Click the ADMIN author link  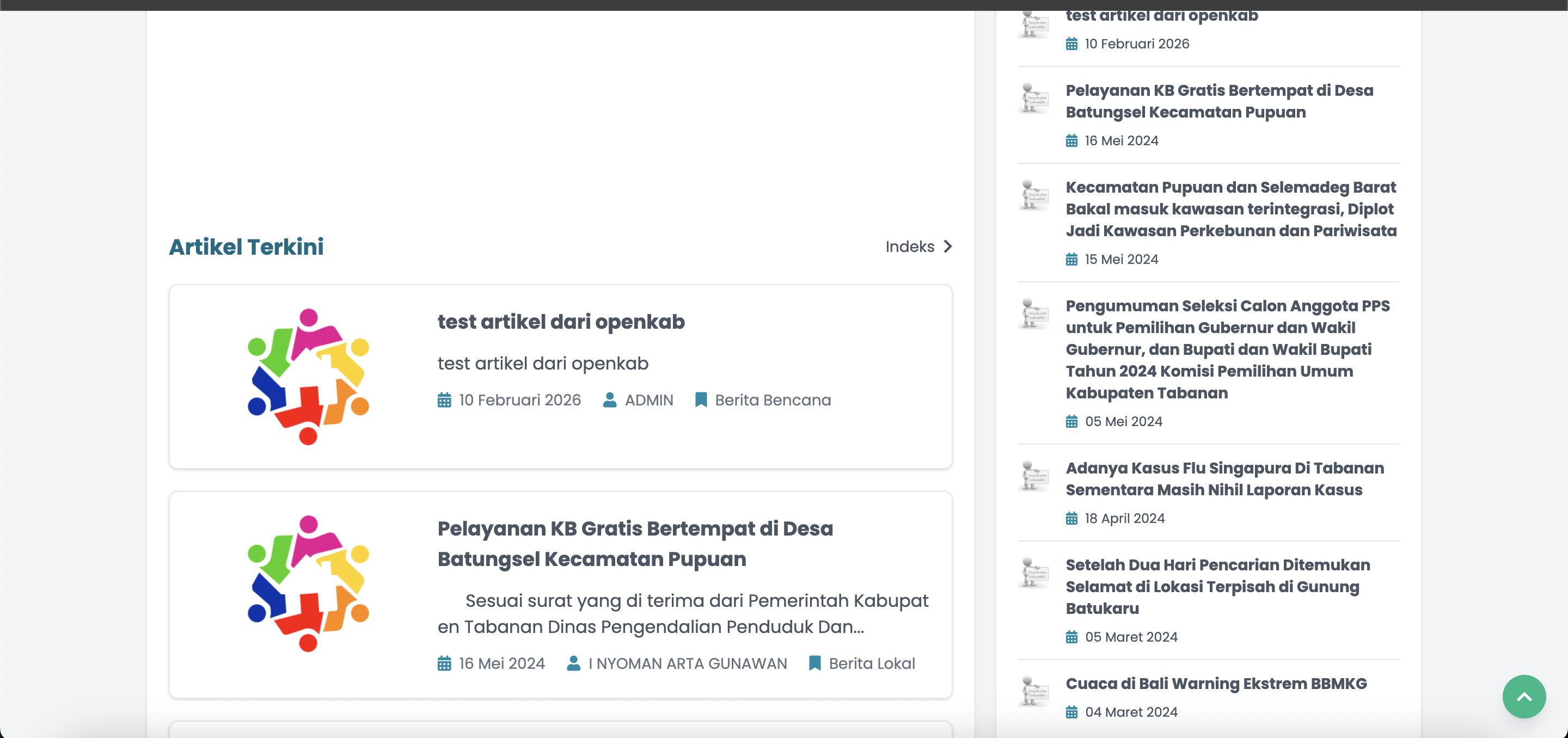[x=649, y=399]
